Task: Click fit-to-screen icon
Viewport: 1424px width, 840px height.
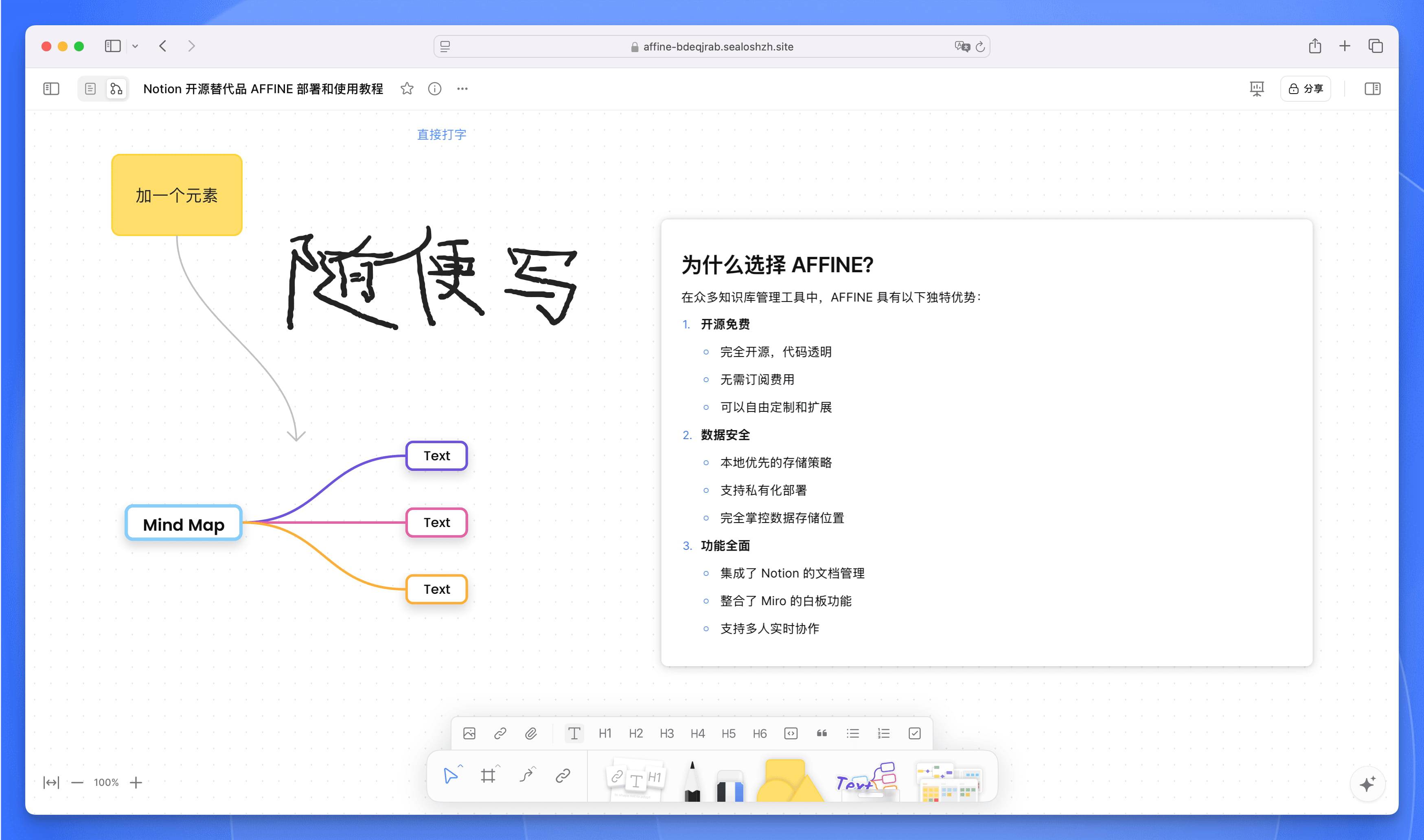Action: pyautogui.click(x=51, y=782)
